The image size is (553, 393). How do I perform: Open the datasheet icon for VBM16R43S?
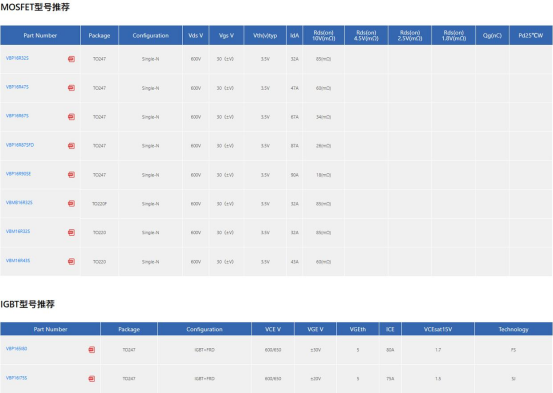(71, 261)
